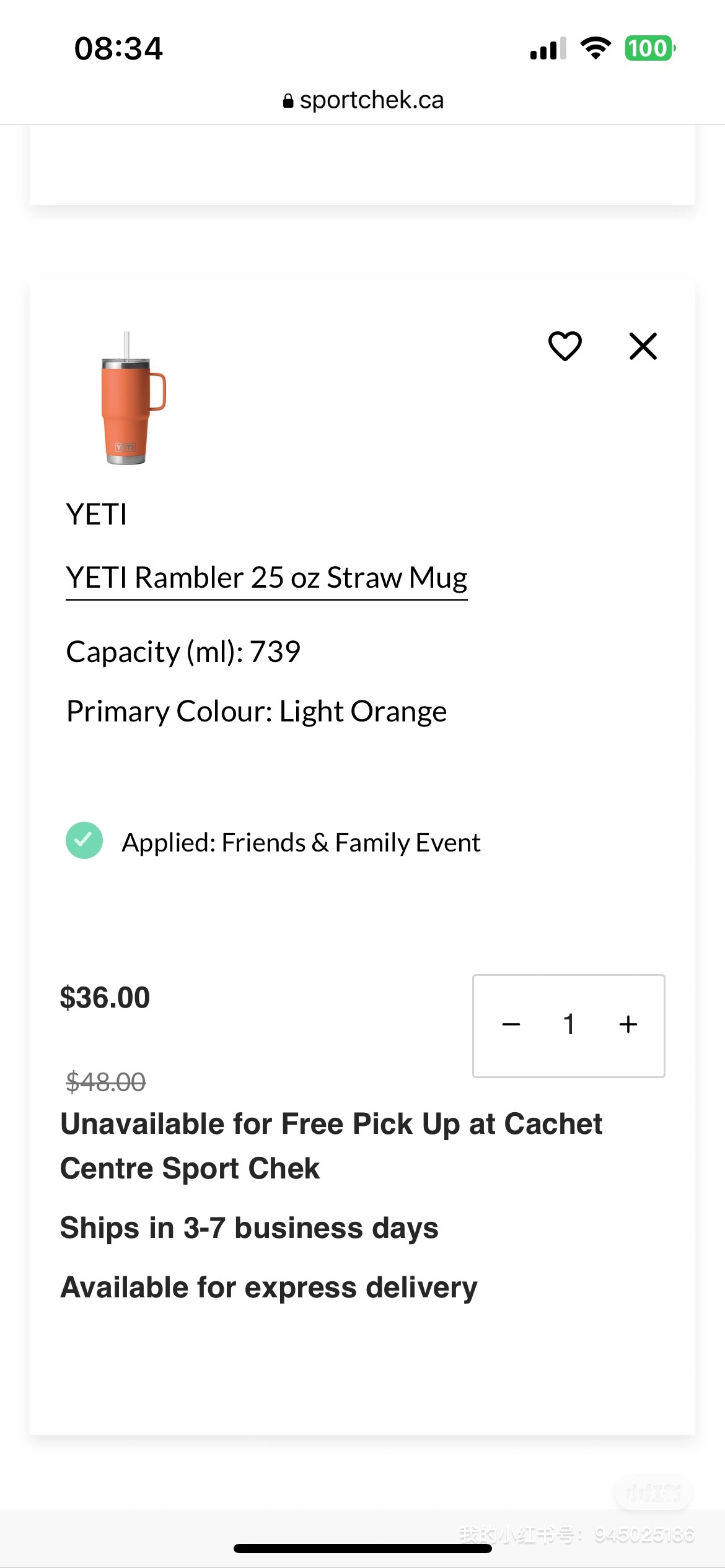The image size is (725, 1568).
Task: Tap the quantity value field
Action: 569,1025
